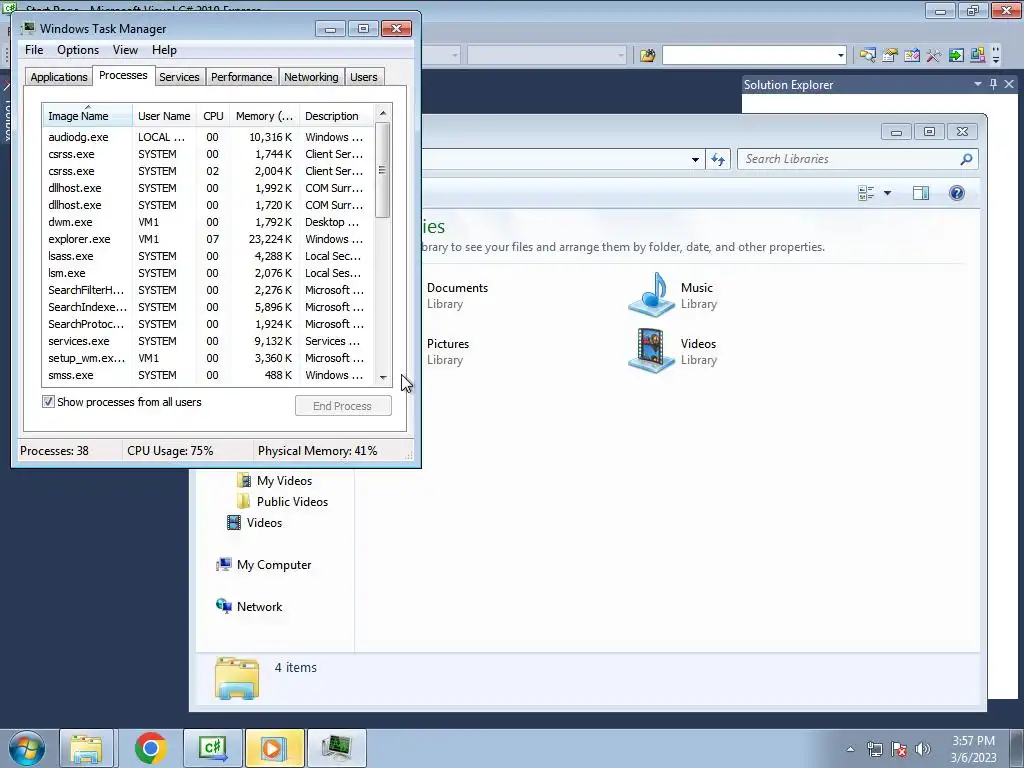Select the My Videos folder icon in navigation pane
1024x768 pixels.
(244, 481)
